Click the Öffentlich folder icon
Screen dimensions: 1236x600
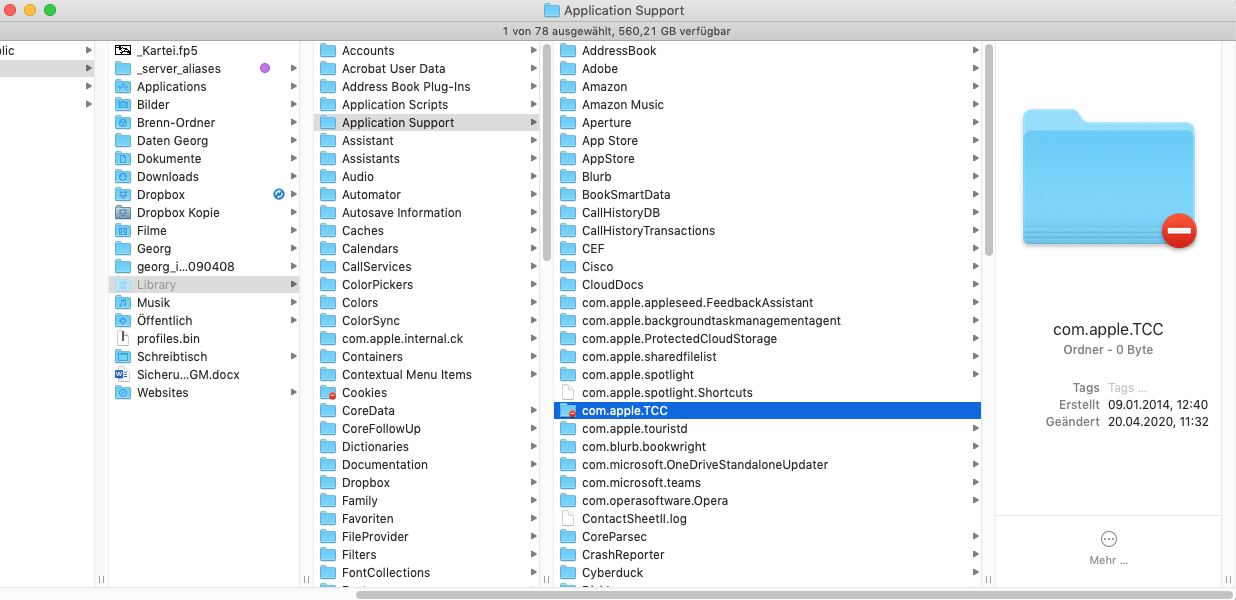(123, 320)
